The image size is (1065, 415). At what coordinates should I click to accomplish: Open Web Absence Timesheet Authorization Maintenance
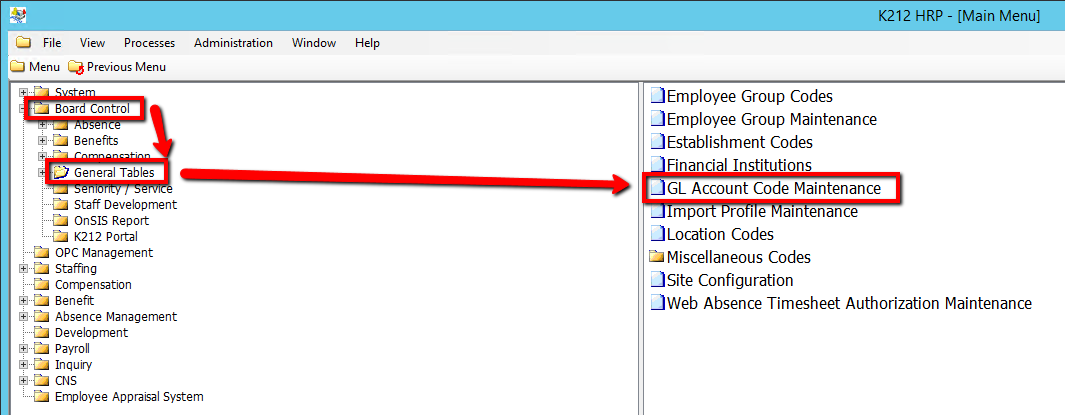848,303
